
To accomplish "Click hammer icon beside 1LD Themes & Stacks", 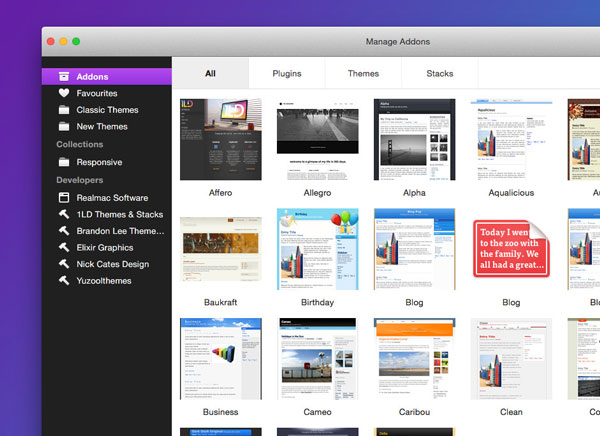I will (64, 214).
